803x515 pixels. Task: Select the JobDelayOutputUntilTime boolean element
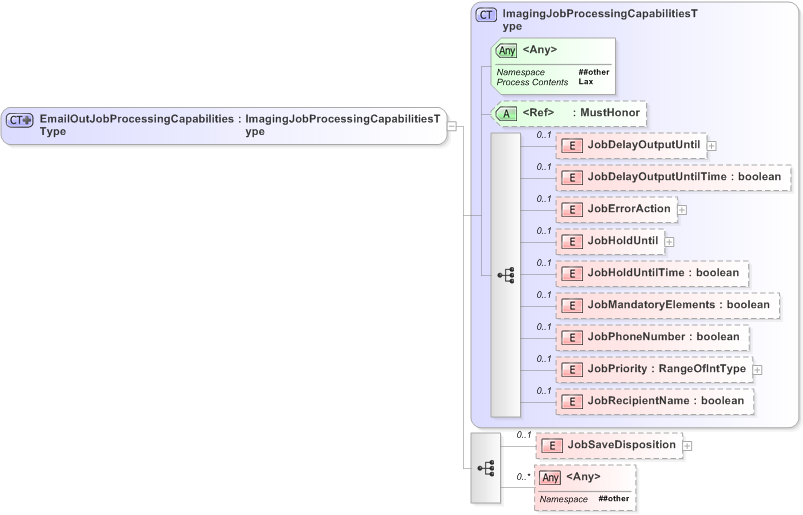click(683, 177)
